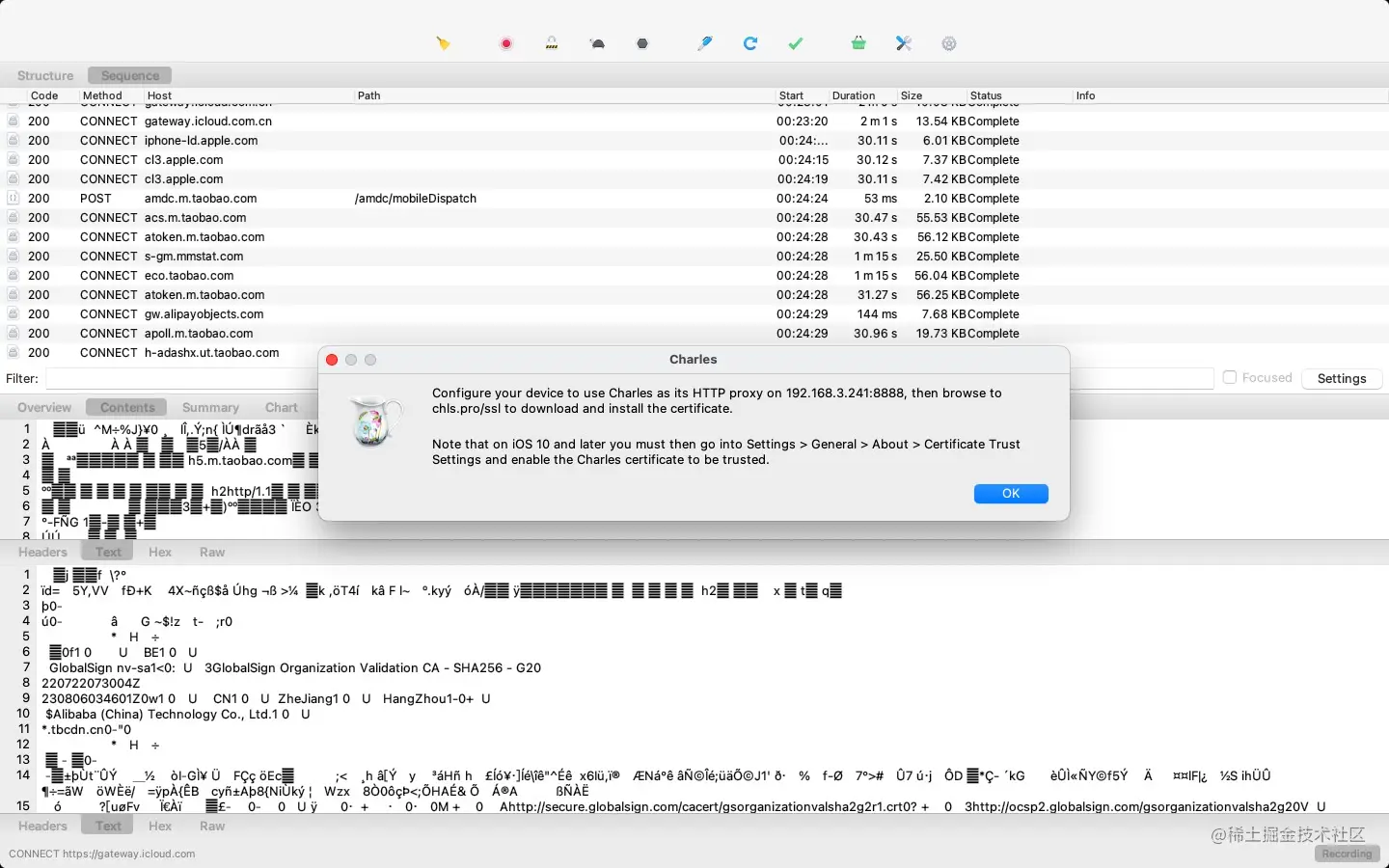Select the gw.alipayobjects.com host row

tap(204, 314)
